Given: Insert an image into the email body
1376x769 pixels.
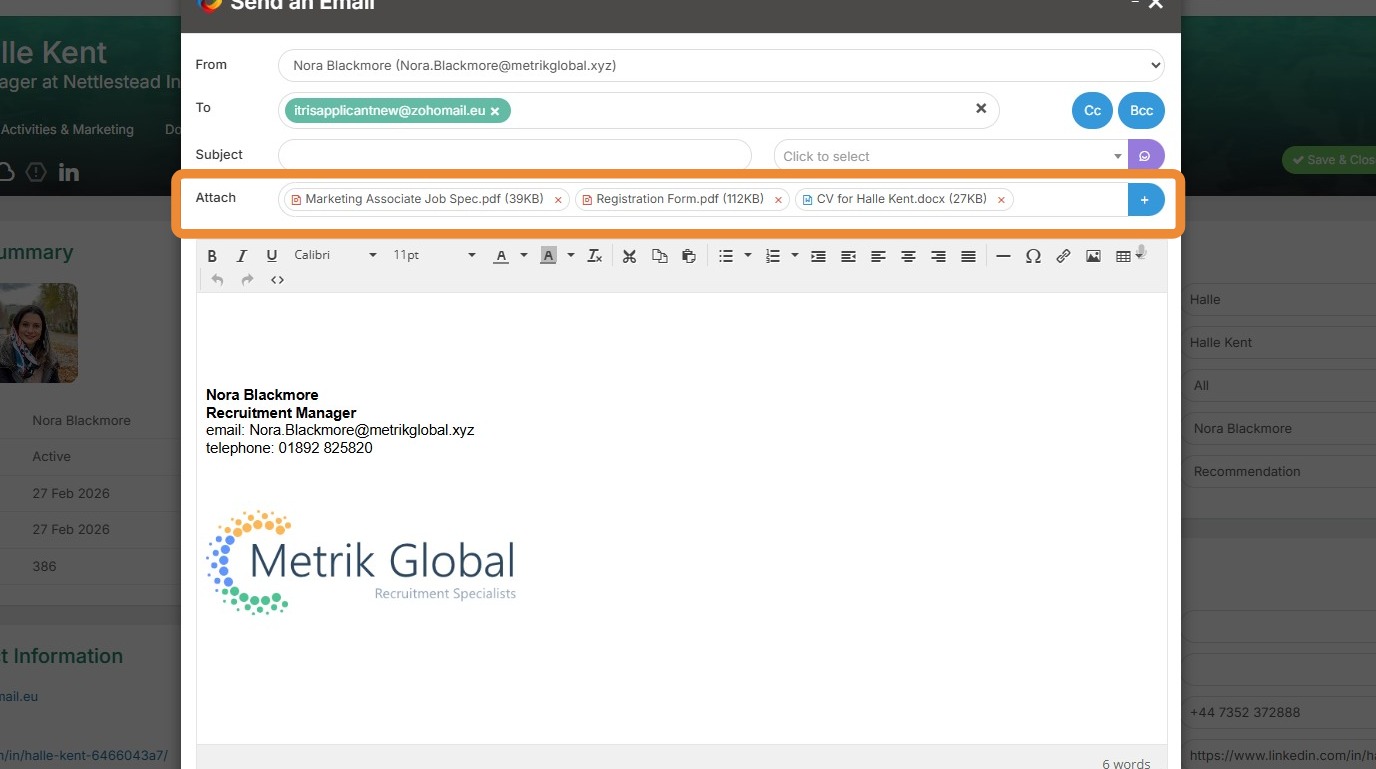Looking at the screenshot, I should [x=1093, y=256].
